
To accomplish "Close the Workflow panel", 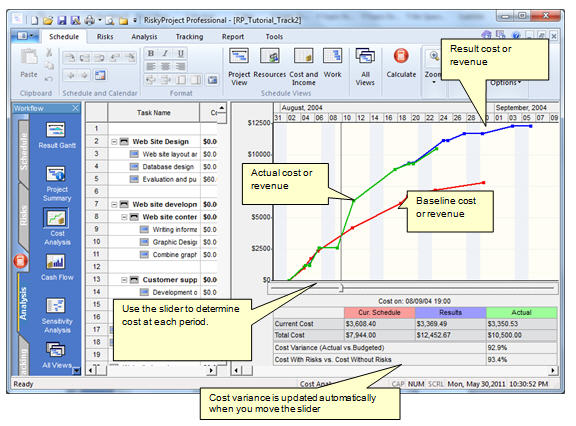I will pos(75,108).
